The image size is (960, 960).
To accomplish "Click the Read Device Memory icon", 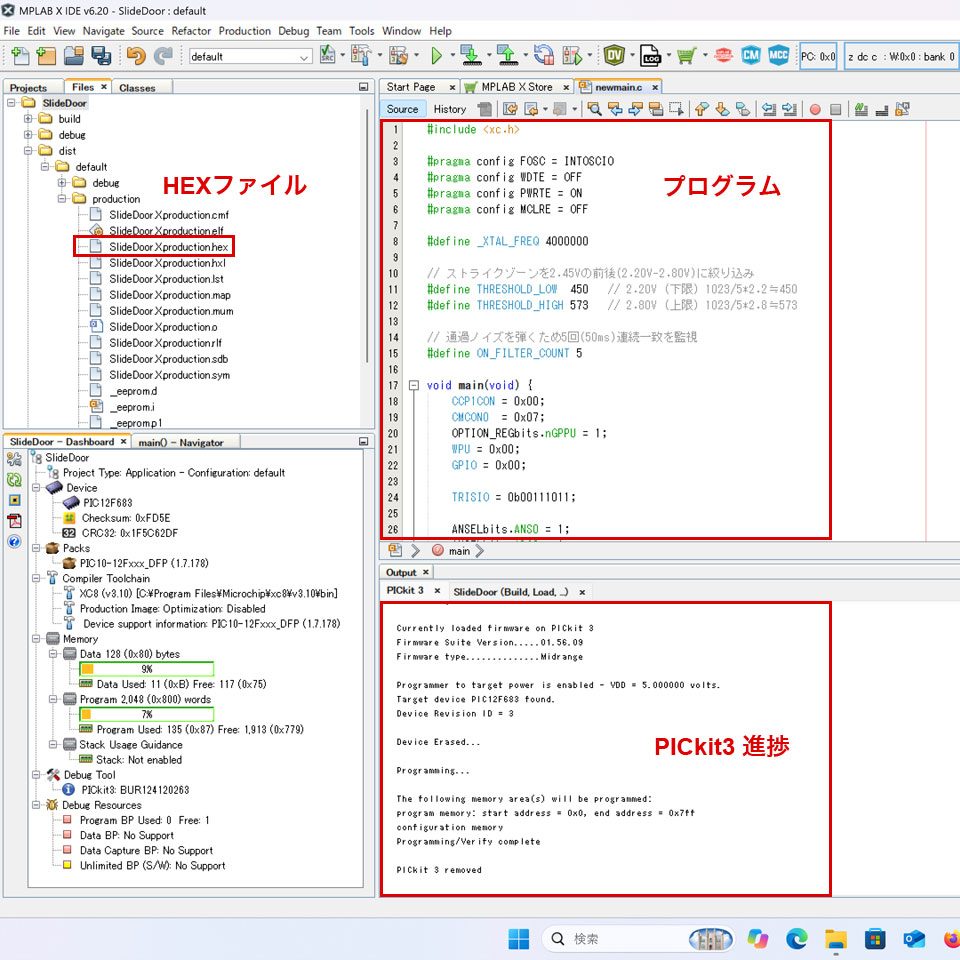I will tap(507, 56).
